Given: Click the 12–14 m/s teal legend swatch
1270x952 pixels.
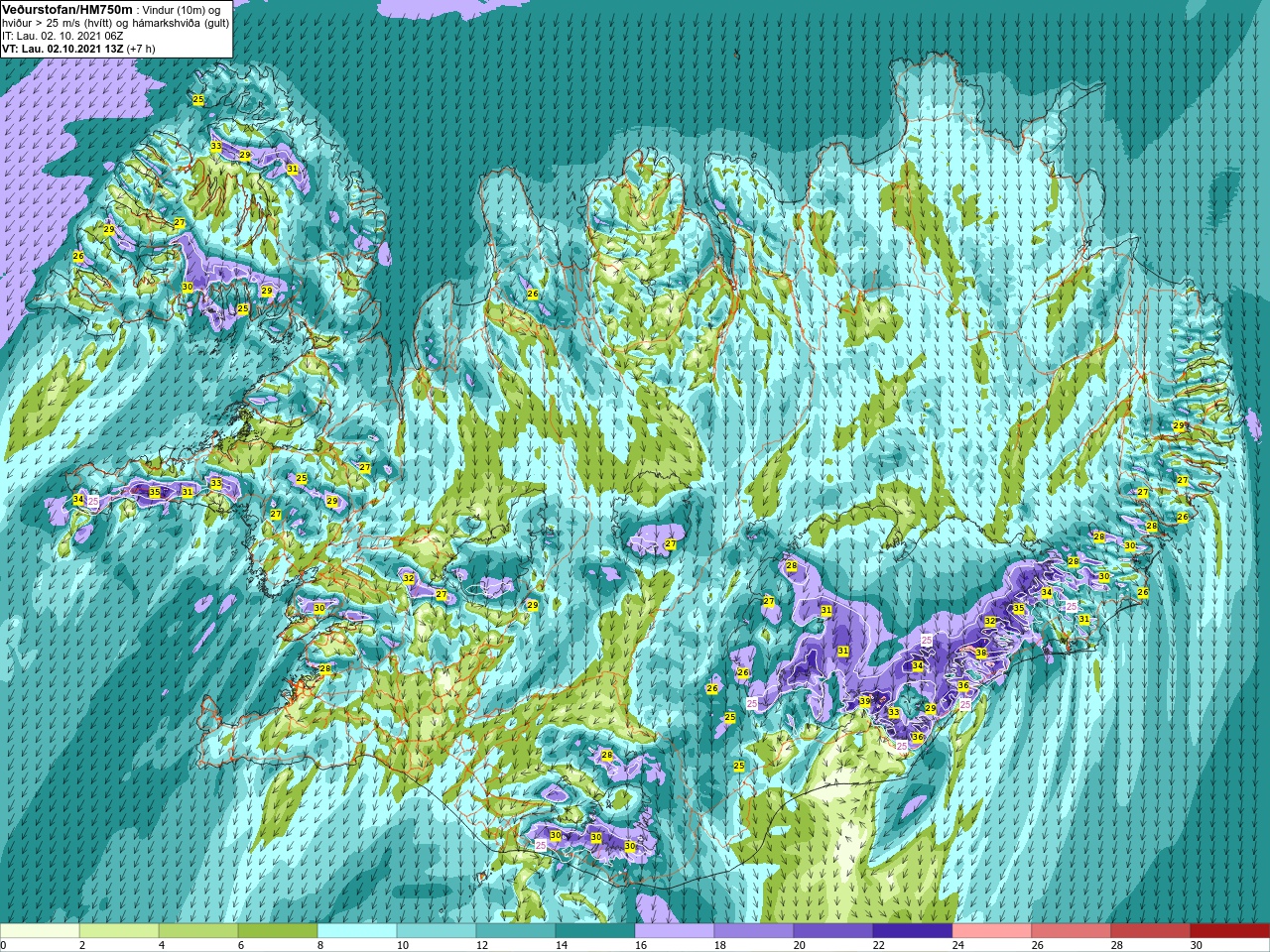Looking at the screenshot, I should click(x=516, y=931).
